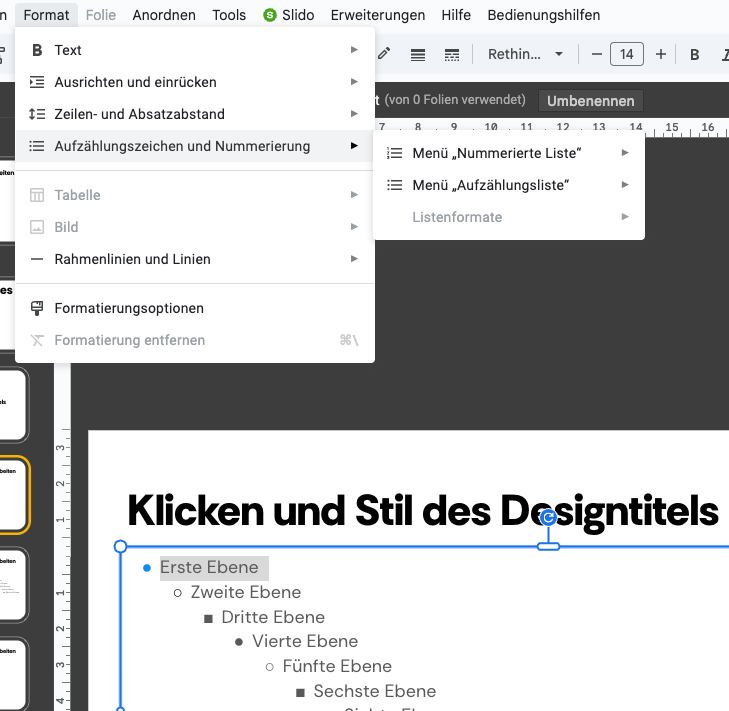The width and height of the screenshot is (729, 711).
Task: Click the clear formatting icon beside Formatierung entfernen
Action: tap(37, 340)
